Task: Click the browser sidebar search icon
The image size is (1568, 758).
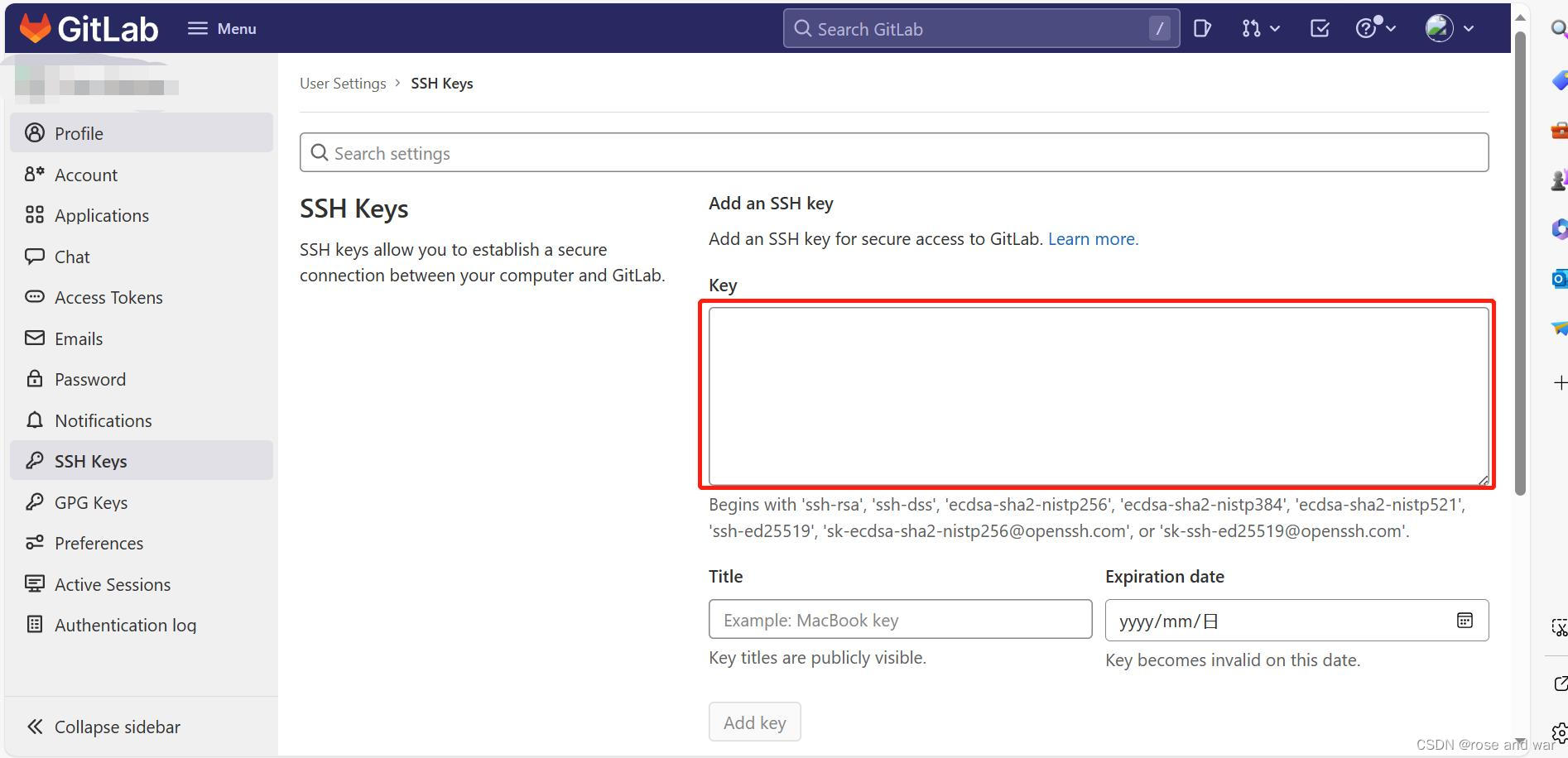Action: [x=1558, y=29]
